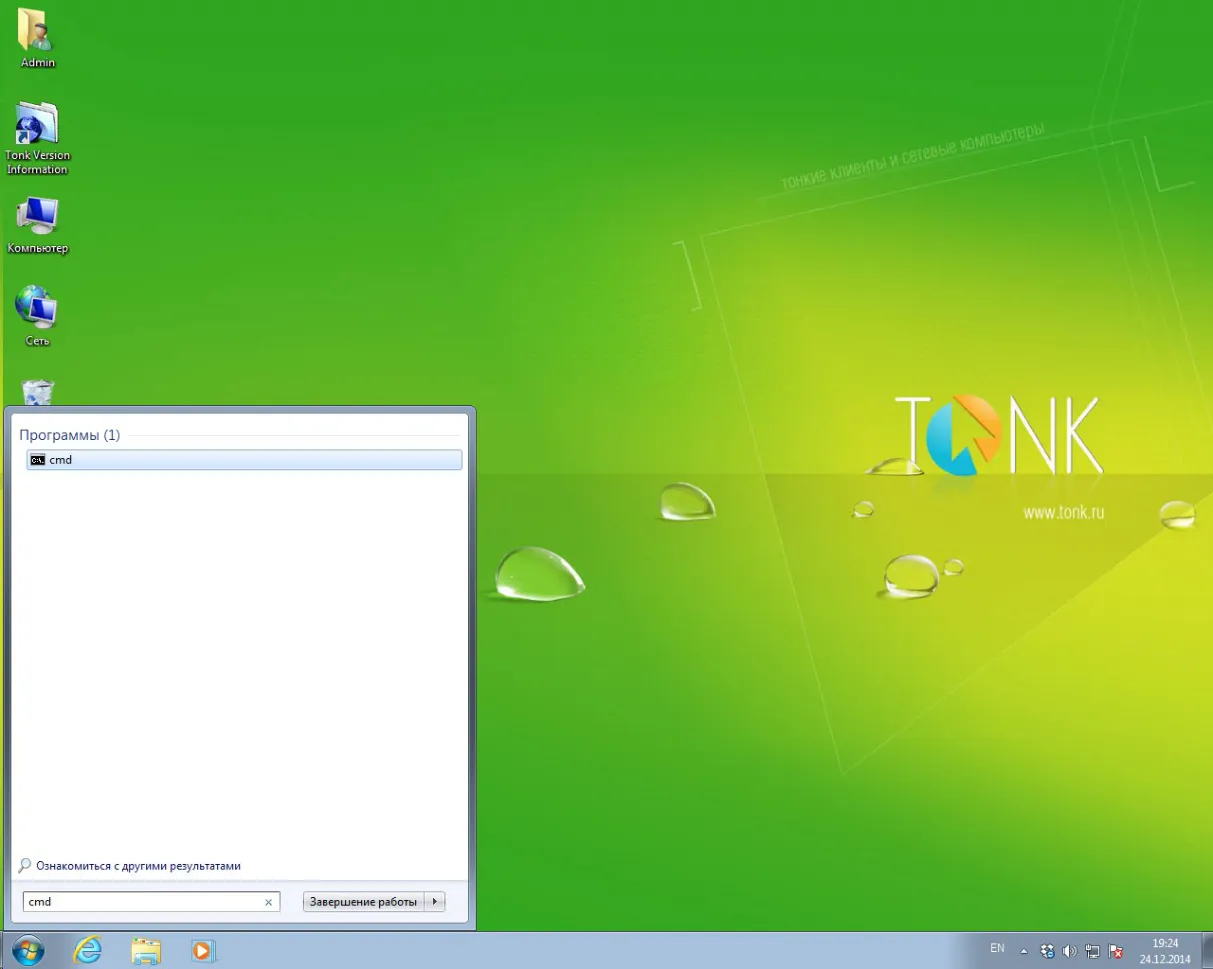Clear the search box with the X
1213x969 pixels.
pos(268,902)
